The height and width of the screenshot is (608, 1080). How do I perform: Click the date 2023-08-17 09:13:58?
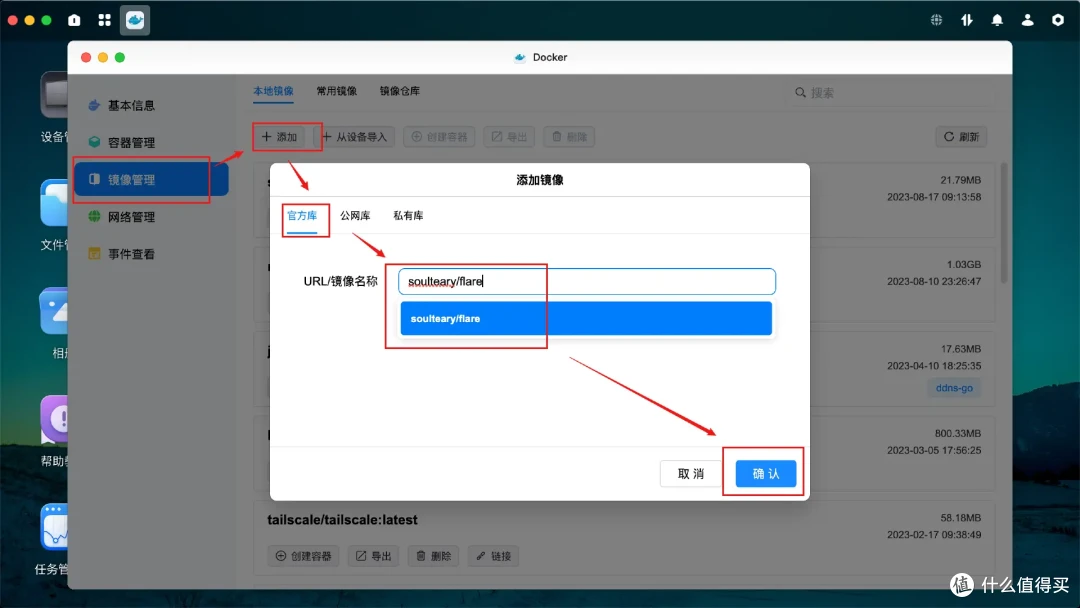tap(934, 197)
